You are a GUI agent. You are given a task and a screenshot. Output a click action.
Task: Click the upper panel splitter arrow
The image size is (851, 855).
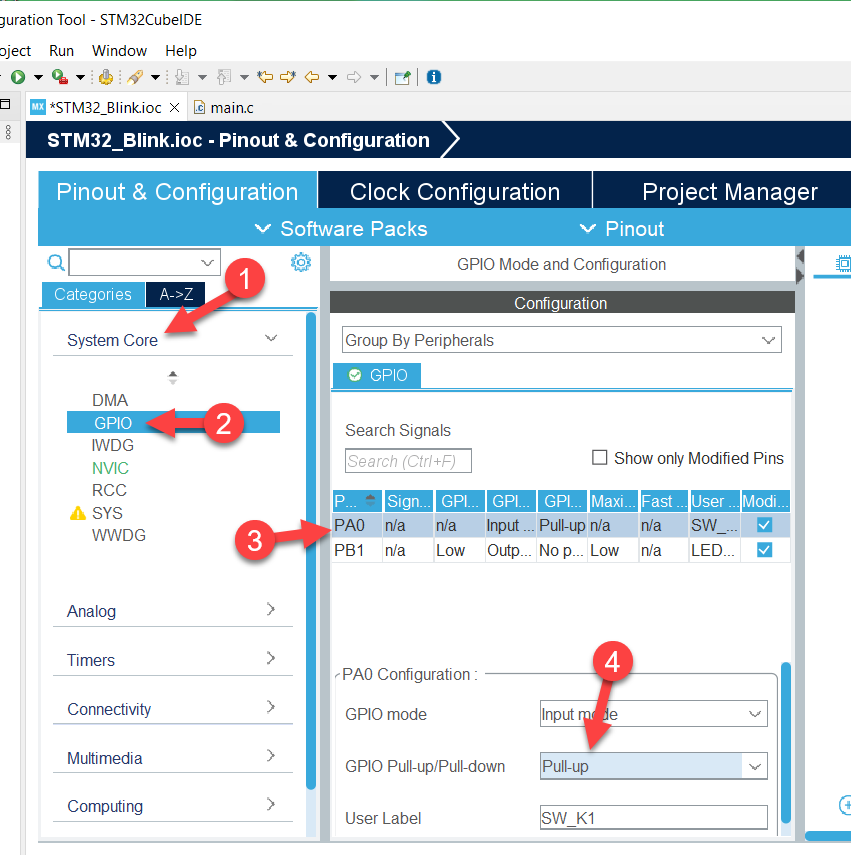(800, 256)
